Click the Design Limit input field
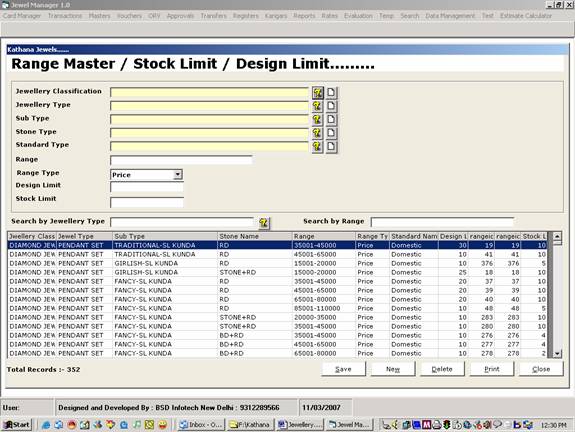 point(147,187)
